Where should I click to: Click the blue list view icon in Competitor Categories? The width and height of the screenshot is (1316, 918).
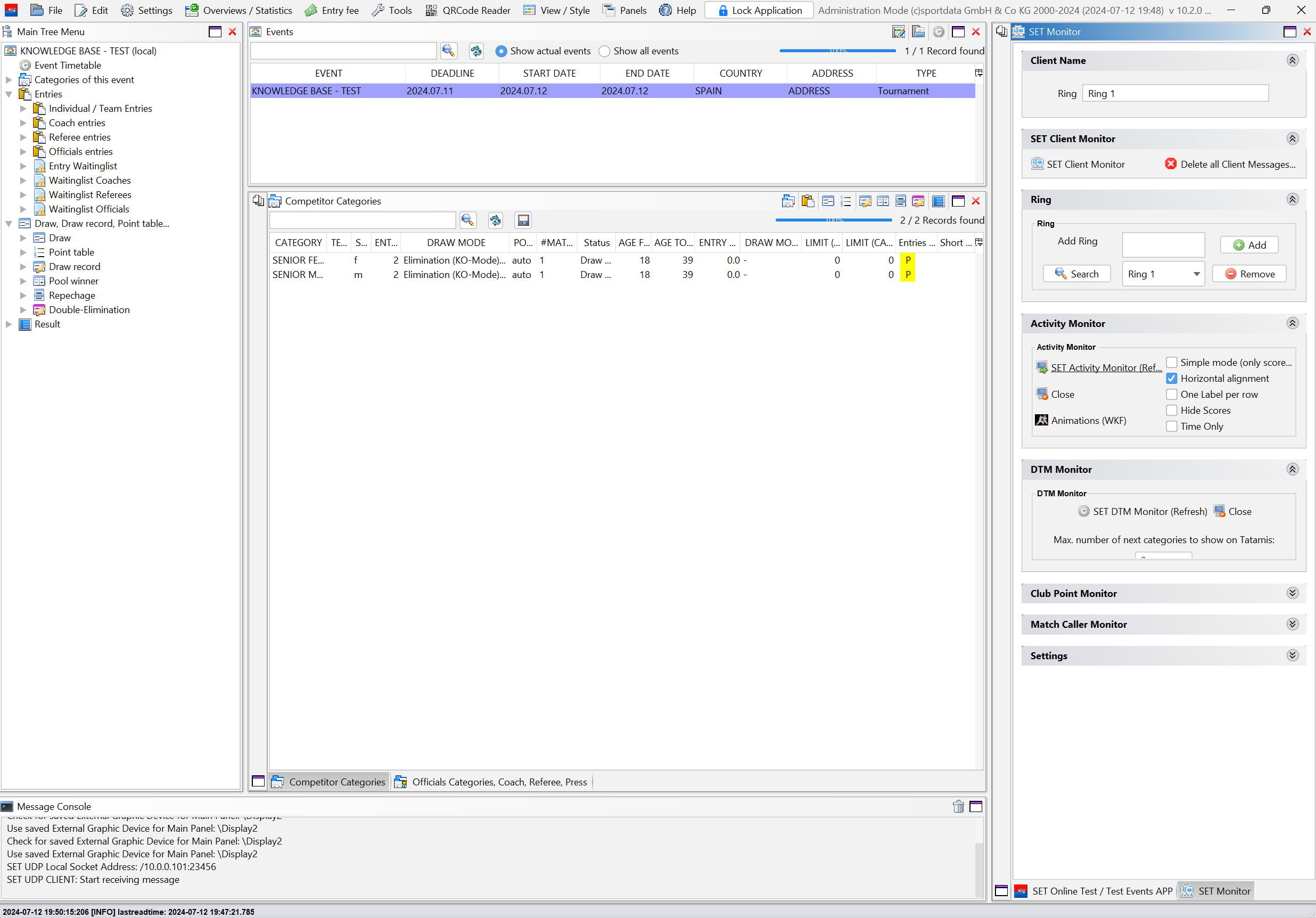pyautogui.click(x=938, y=201)
